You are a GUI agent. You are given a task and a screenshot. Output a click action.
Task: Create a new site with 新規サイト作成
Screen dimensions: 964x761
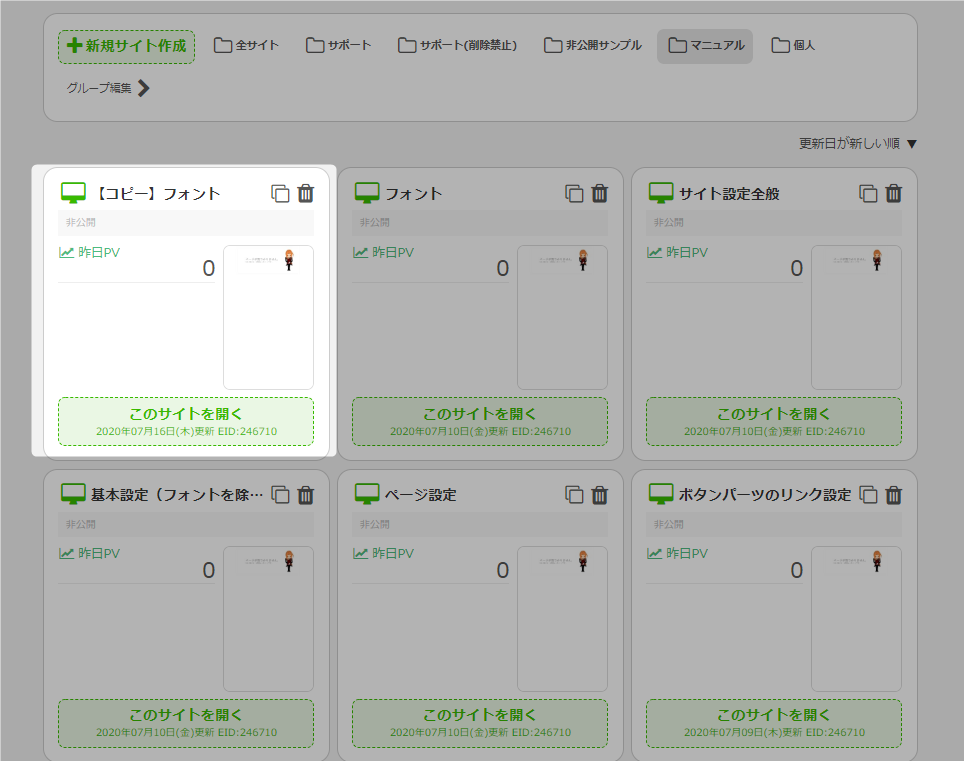[127, 47]
